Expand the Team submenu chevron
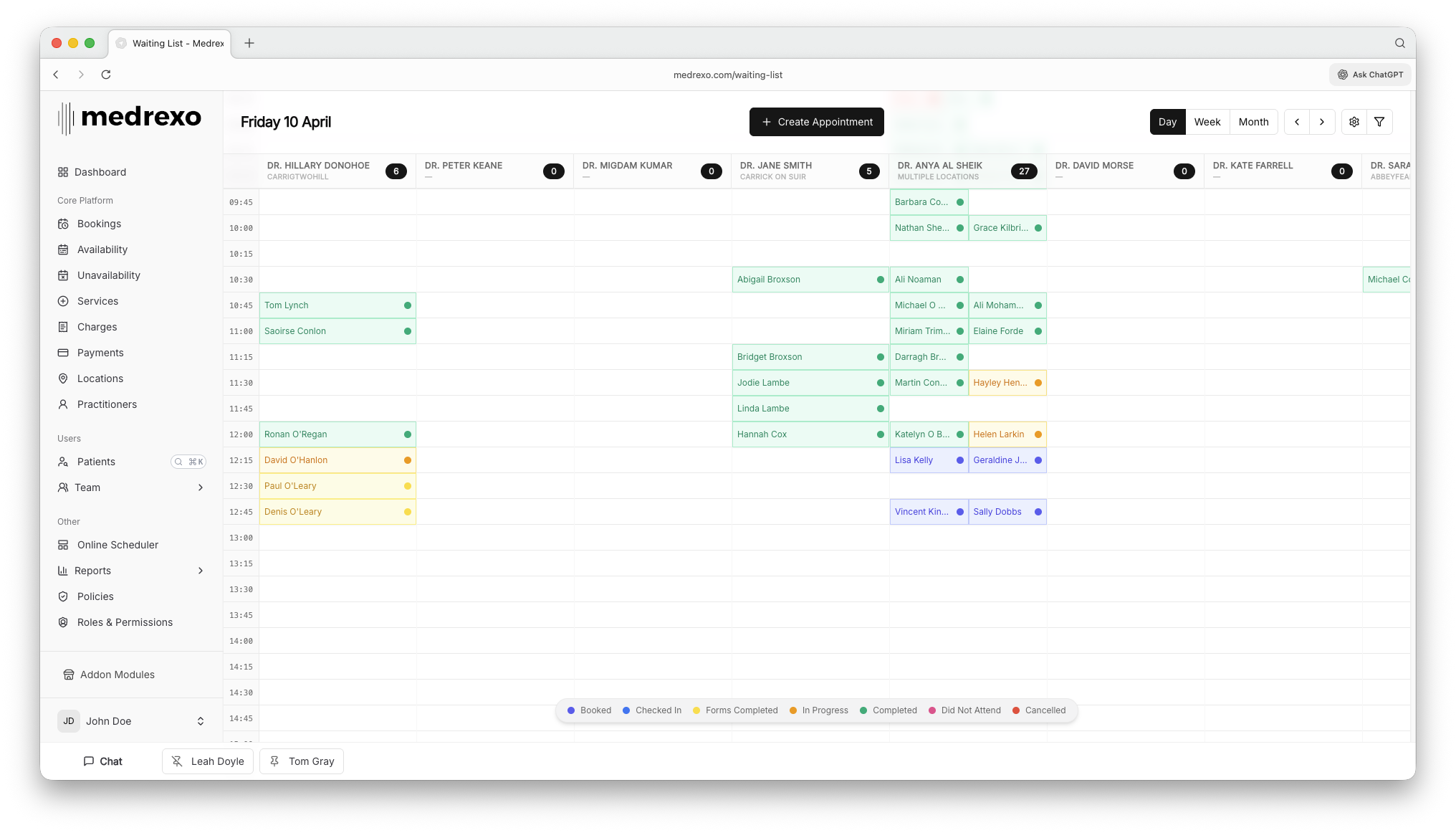 coord(201,487)
